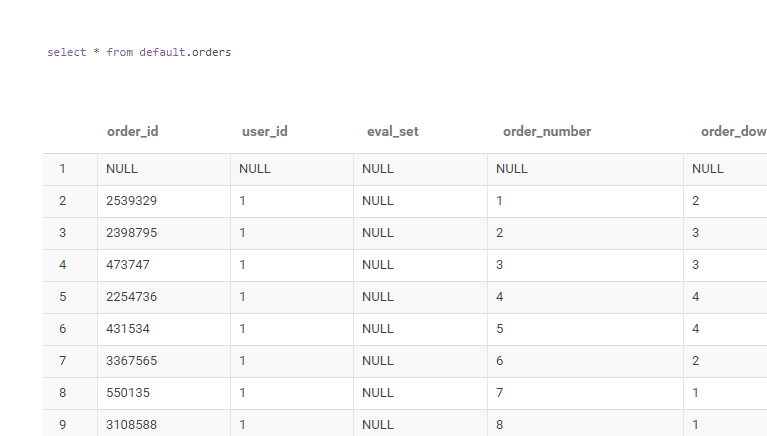Image resolution: width=767 pixels, height=436 pixels.
Task: Click the order_id column header
Action: [132, 131]
